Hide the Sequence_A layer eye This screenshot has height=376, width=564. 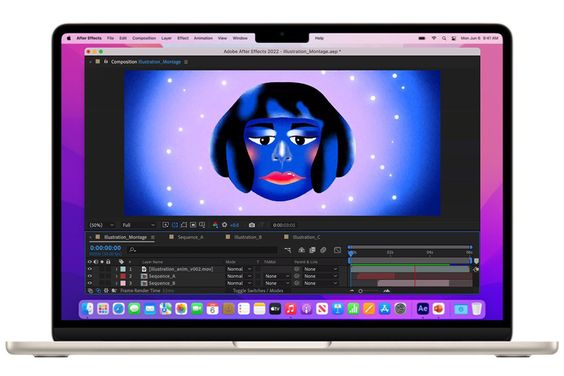[90, 276]
